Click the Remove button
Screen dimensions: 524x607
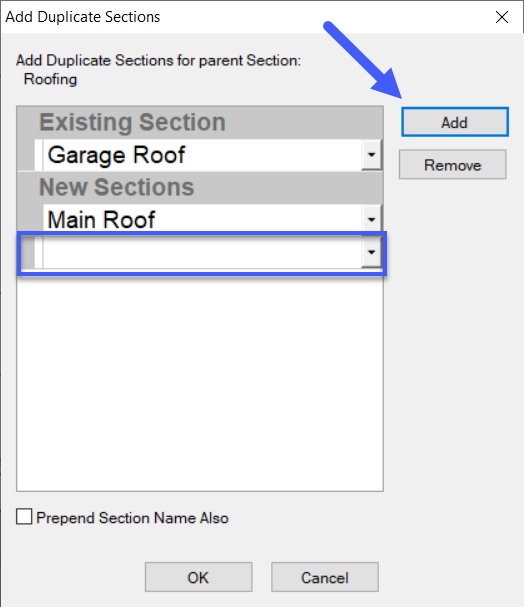pos(452,165)
